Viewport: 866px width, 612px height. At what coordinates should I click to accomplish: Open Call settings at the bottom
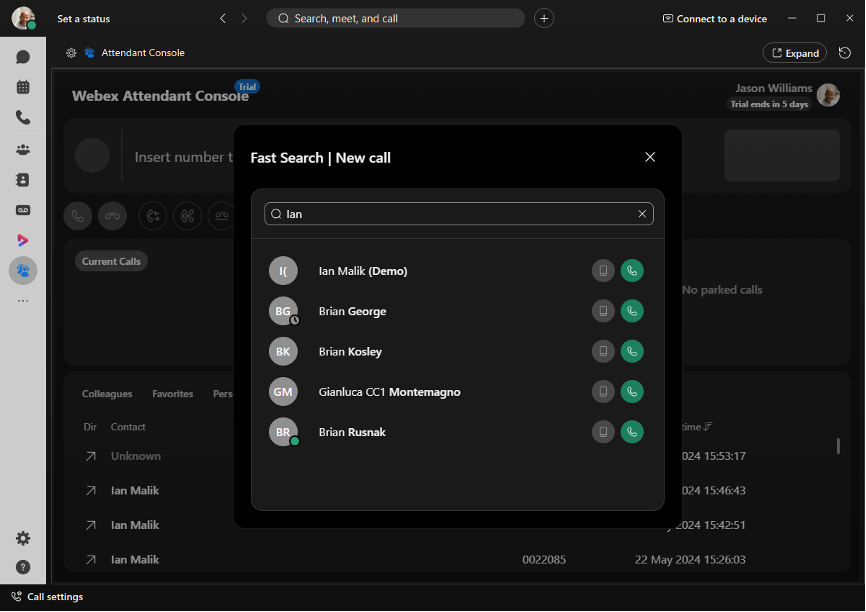click(x=47, y=597)
